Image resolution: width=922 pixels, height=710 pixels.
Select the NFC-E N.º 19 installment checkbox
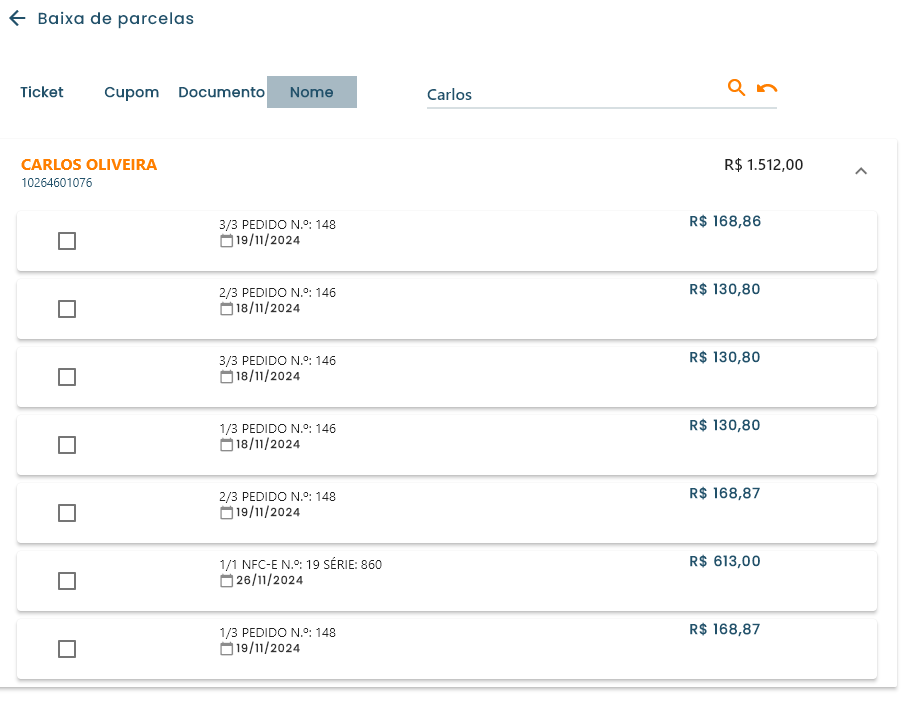67,581
